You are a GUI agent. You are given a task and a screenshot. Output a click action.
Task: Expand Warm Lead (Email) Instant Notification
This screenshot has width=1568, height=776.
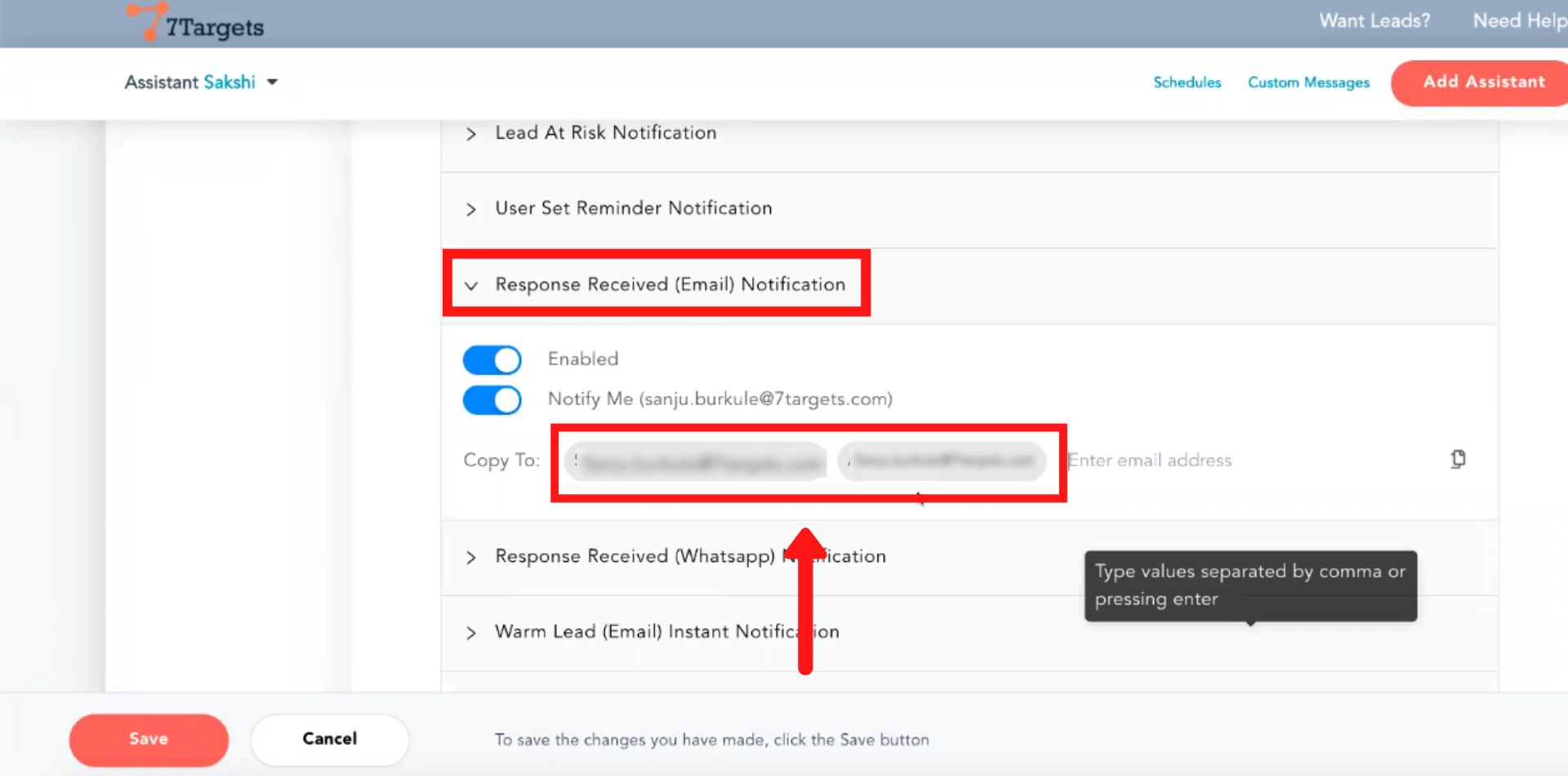coord(471,633)
